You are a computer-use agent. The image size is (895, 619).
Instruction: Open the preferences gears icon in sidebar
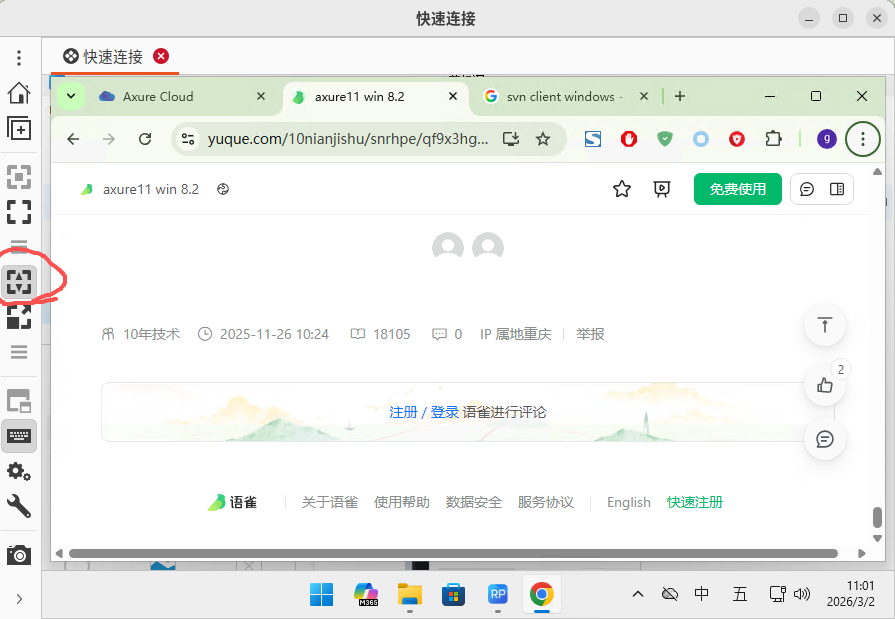click(x=19, y=471)
